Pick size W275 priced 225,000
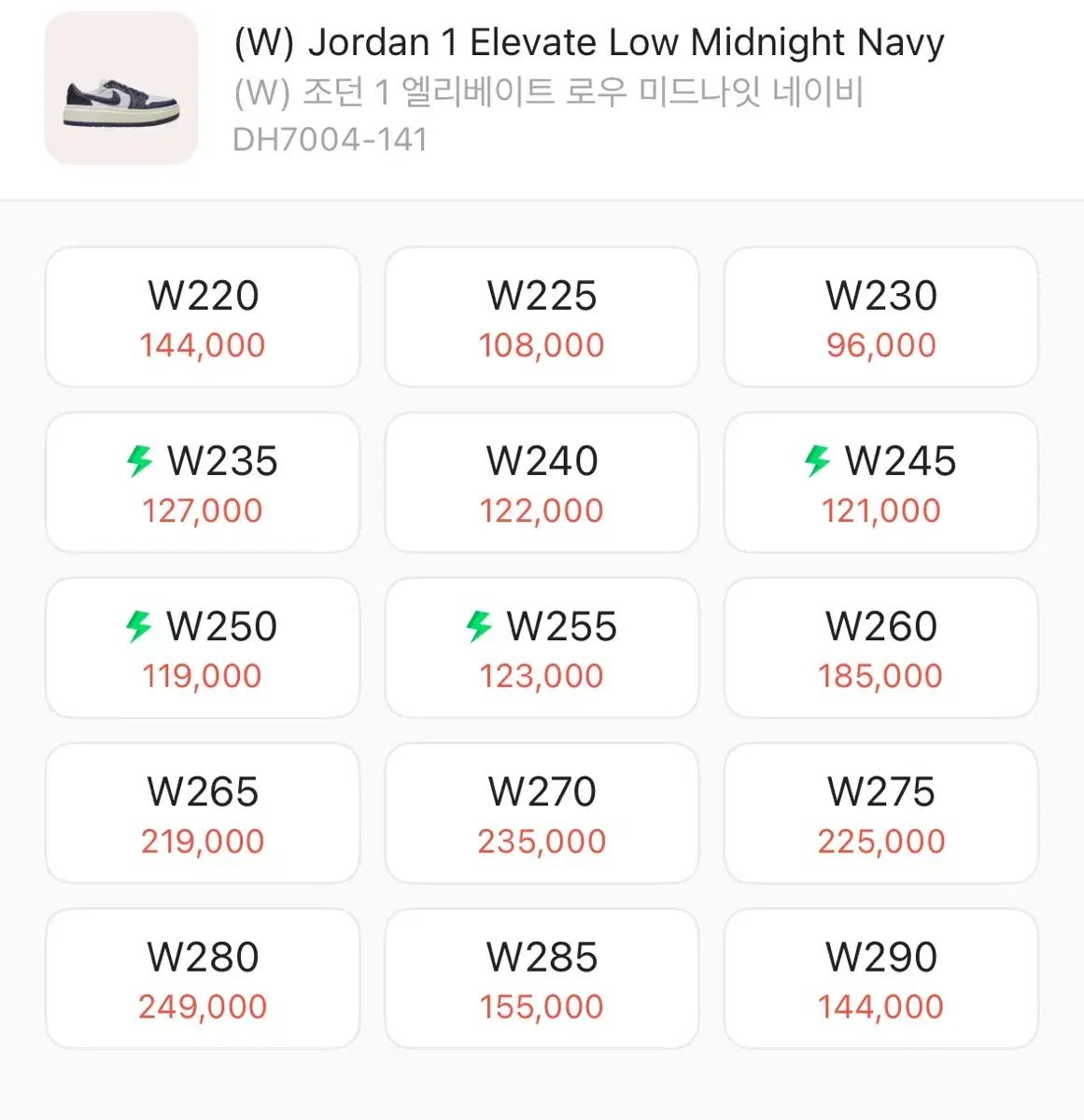 881,813
